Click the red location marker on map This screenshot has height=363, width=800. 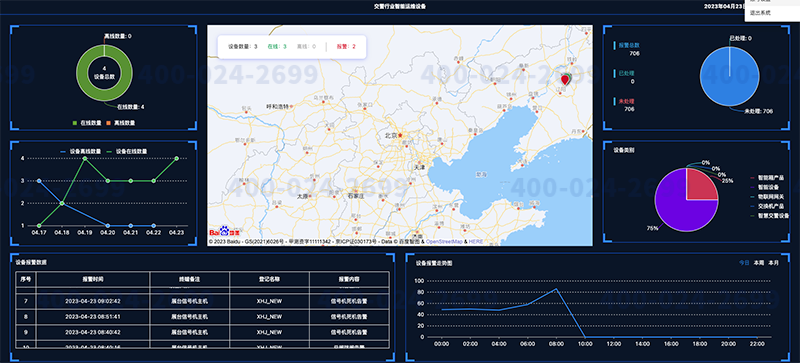pos(565,80)
